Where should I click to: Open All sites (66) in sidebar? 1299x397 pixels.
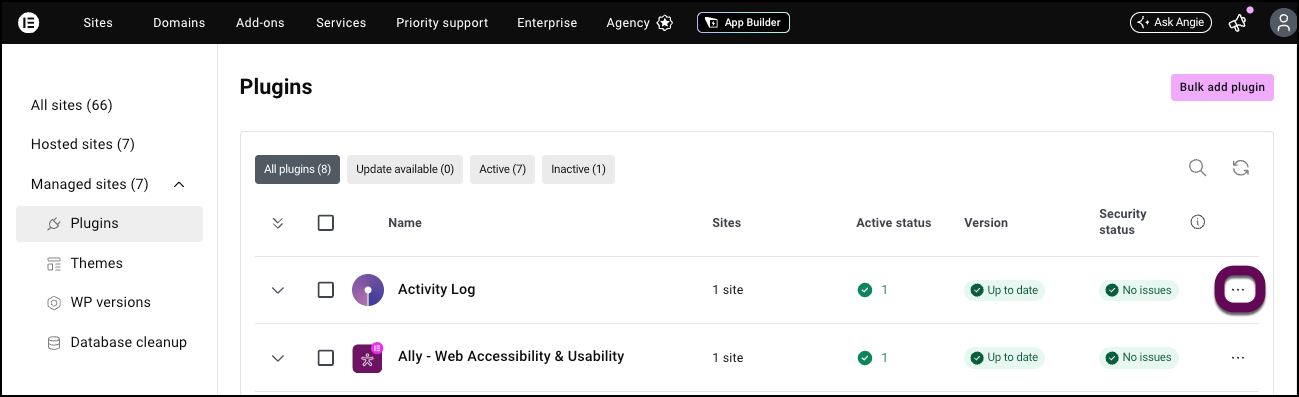pyautogui.click(x=71, y=105)
